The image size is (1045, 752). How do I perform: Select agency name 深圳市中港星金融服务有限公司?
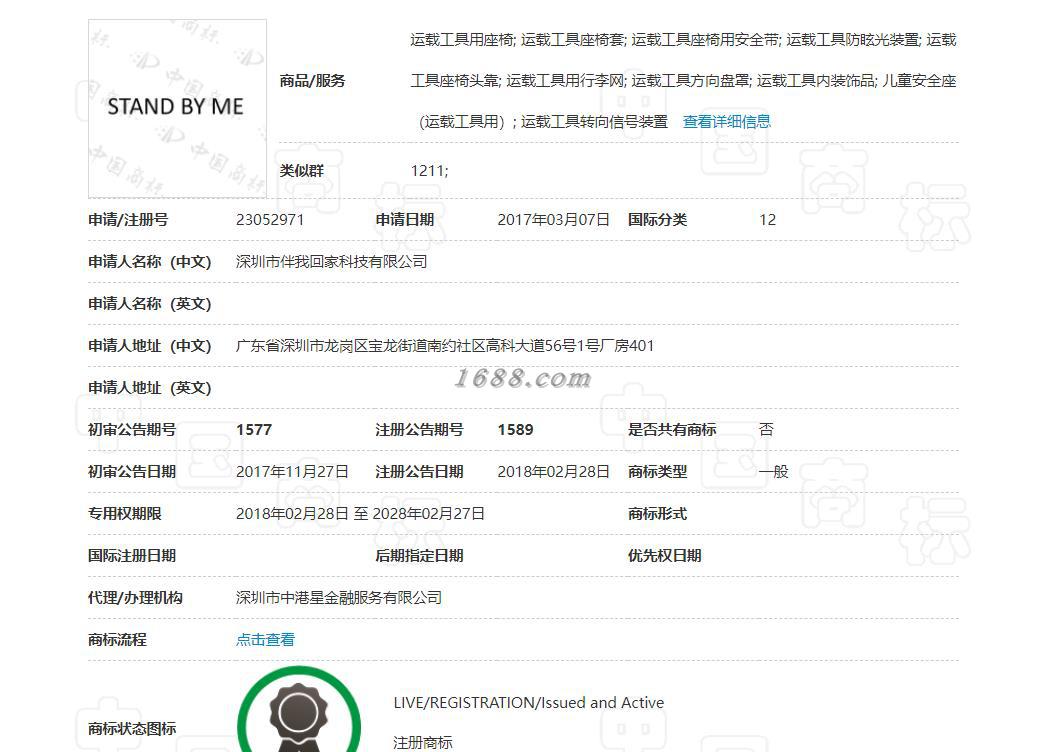coord(339,598)
